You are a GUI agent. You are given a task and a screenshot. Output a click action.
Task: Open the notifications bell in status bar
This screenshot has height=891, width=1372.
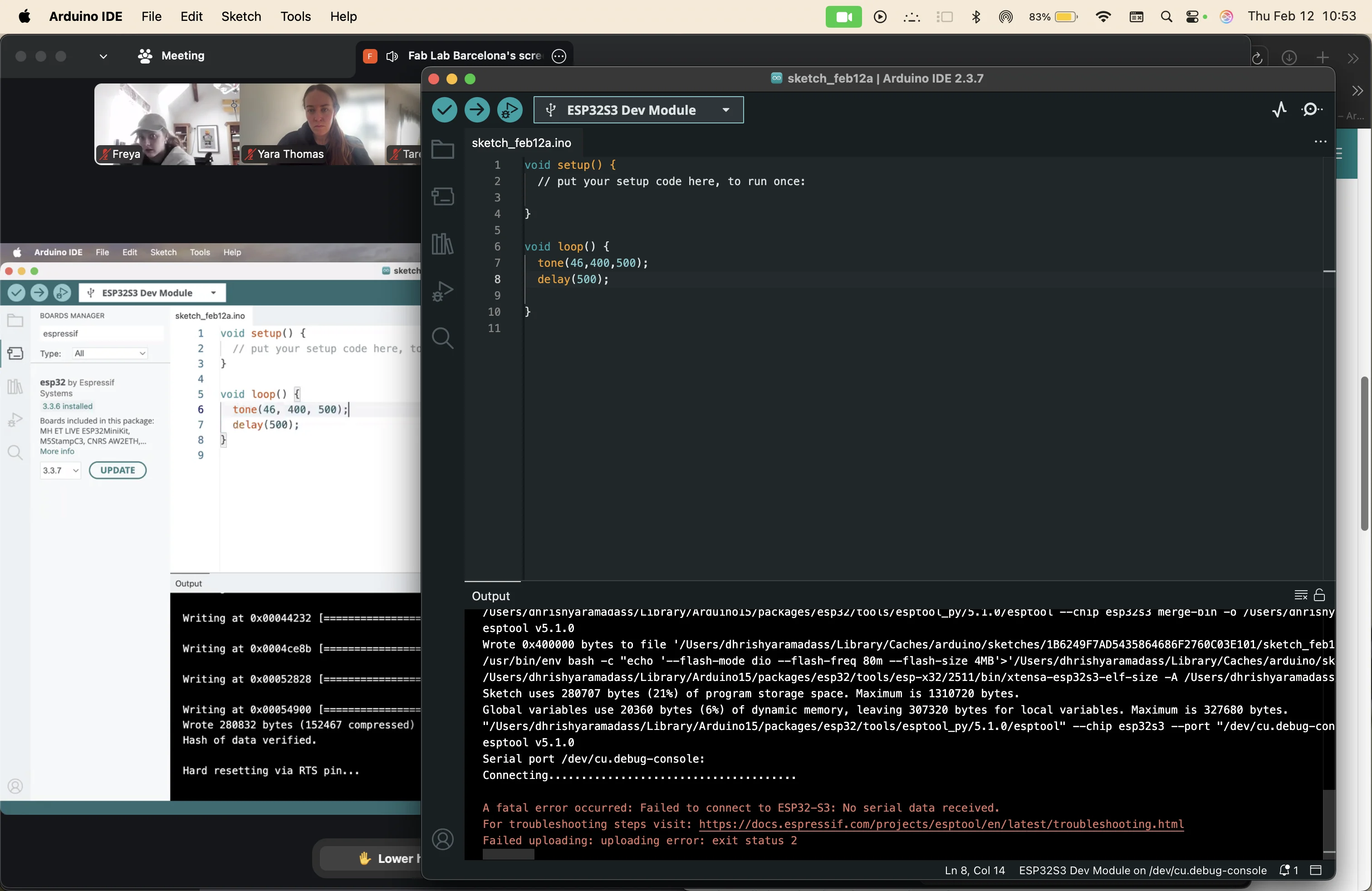(x=1285, y=870)
